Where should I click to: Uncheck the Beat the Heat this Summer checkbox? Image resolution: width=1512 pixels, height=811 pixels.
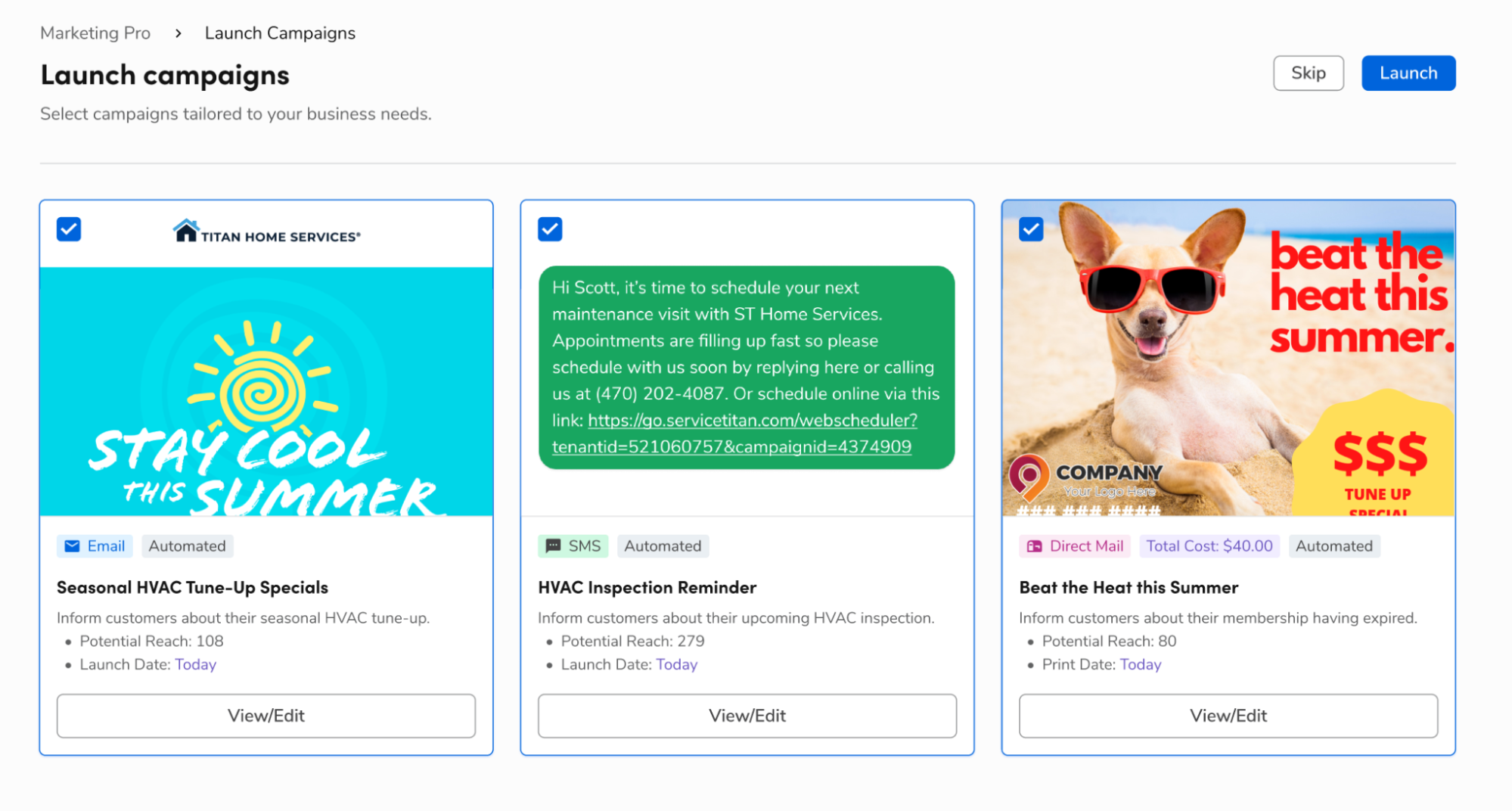pyautogui.click(x=1031, y=229)
